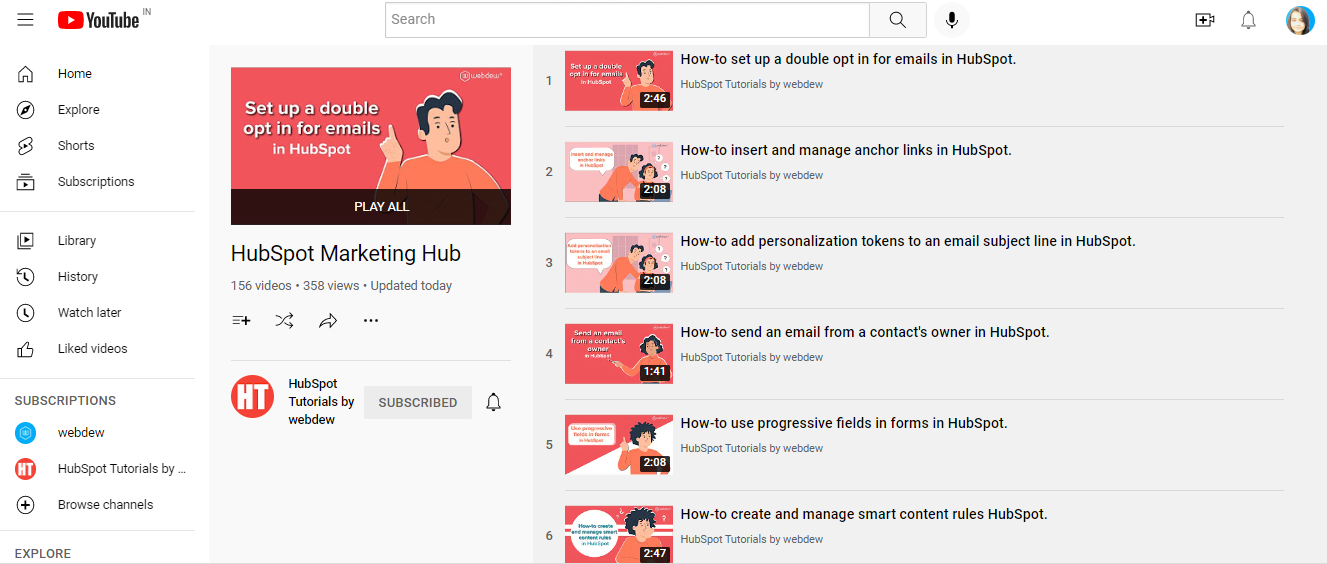Click the personalization tokens video thumbnail

click(619, 263)
